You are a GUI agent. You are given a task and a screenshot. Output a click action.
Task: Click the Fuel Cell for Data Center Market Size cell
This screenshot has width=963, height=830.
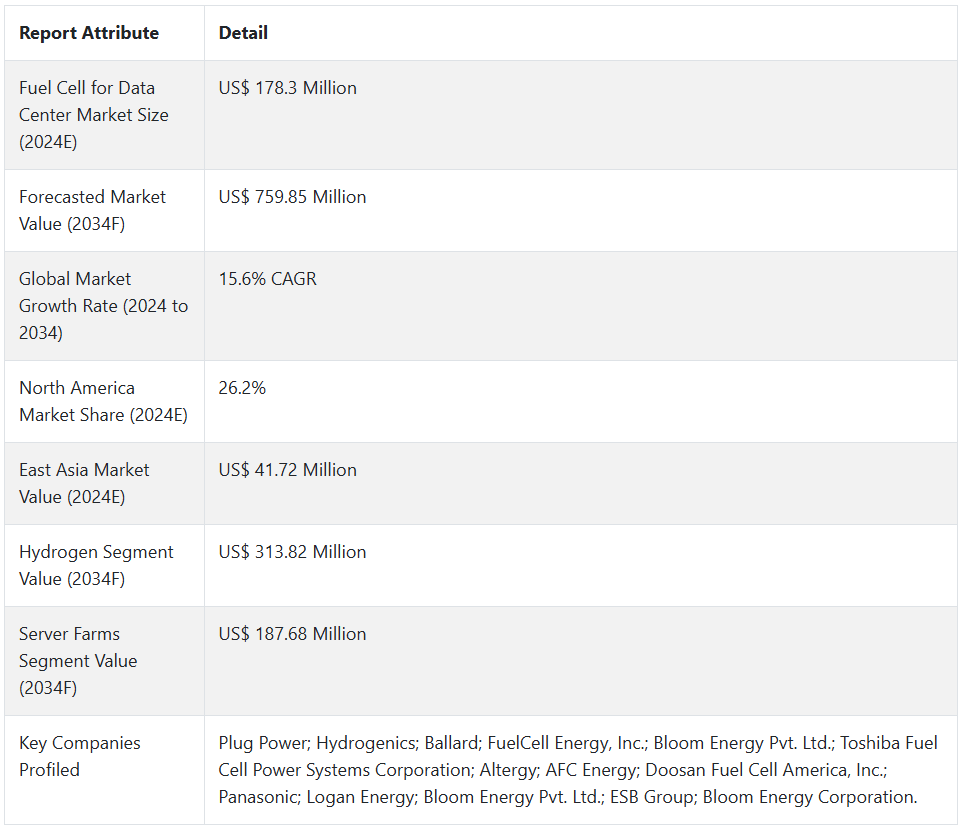[x=94, y=115]
